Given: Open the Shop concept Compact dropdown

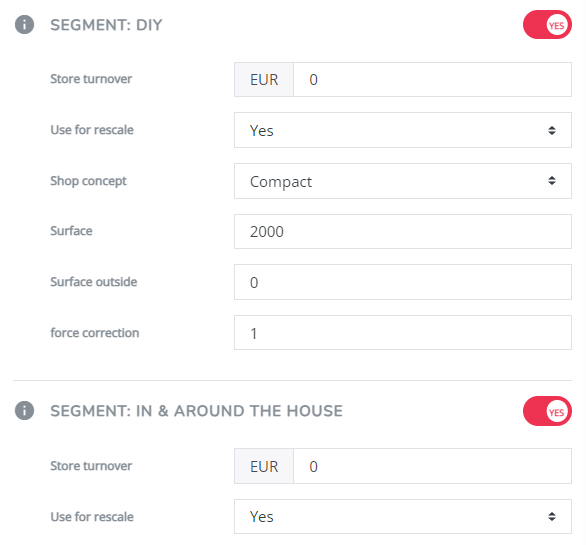Looking at the screenshot, I should coord(403,181).
